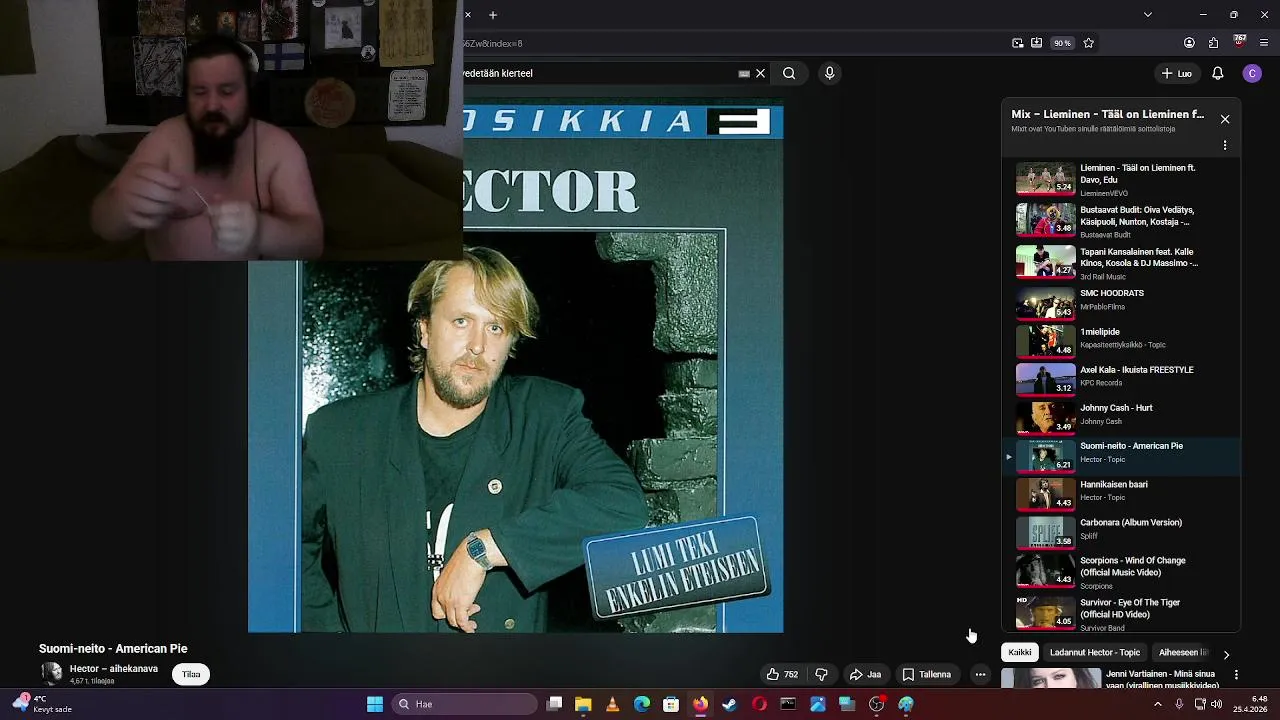Clear the YouTube search box text
1280x720 pixels.
[760, 73]
